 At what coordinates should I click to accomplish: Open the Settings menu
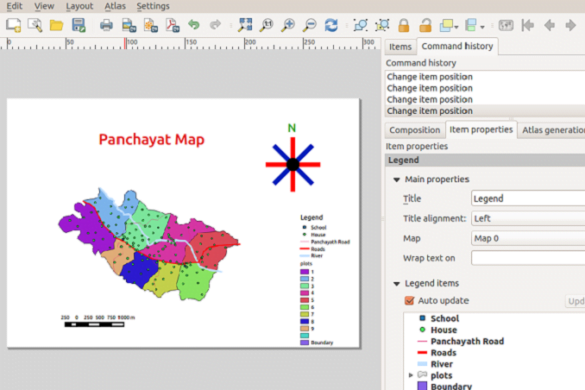153,6
